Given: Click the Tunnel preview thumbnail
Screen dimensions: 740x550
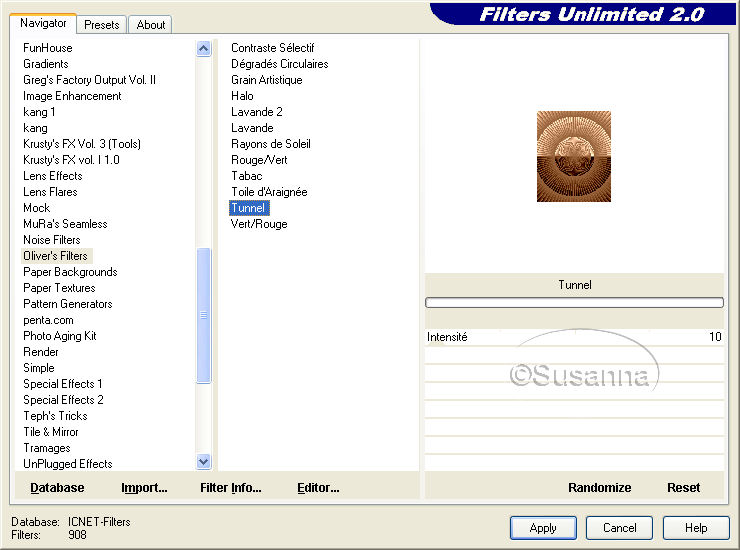Looking at the screenshot, I should coord(573,156).
